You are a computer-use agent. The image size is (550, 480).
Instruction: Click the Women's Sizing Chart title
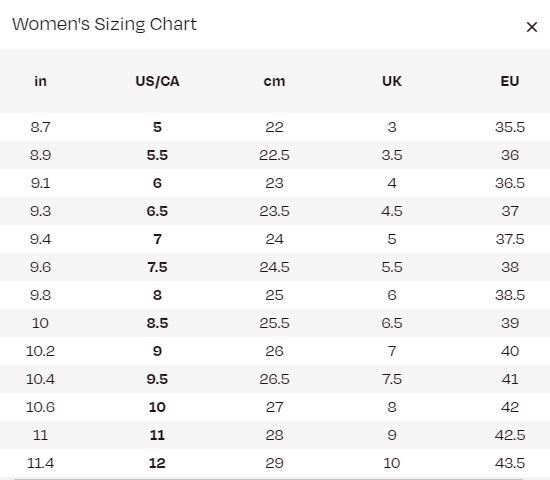click(x=105, y=24)
